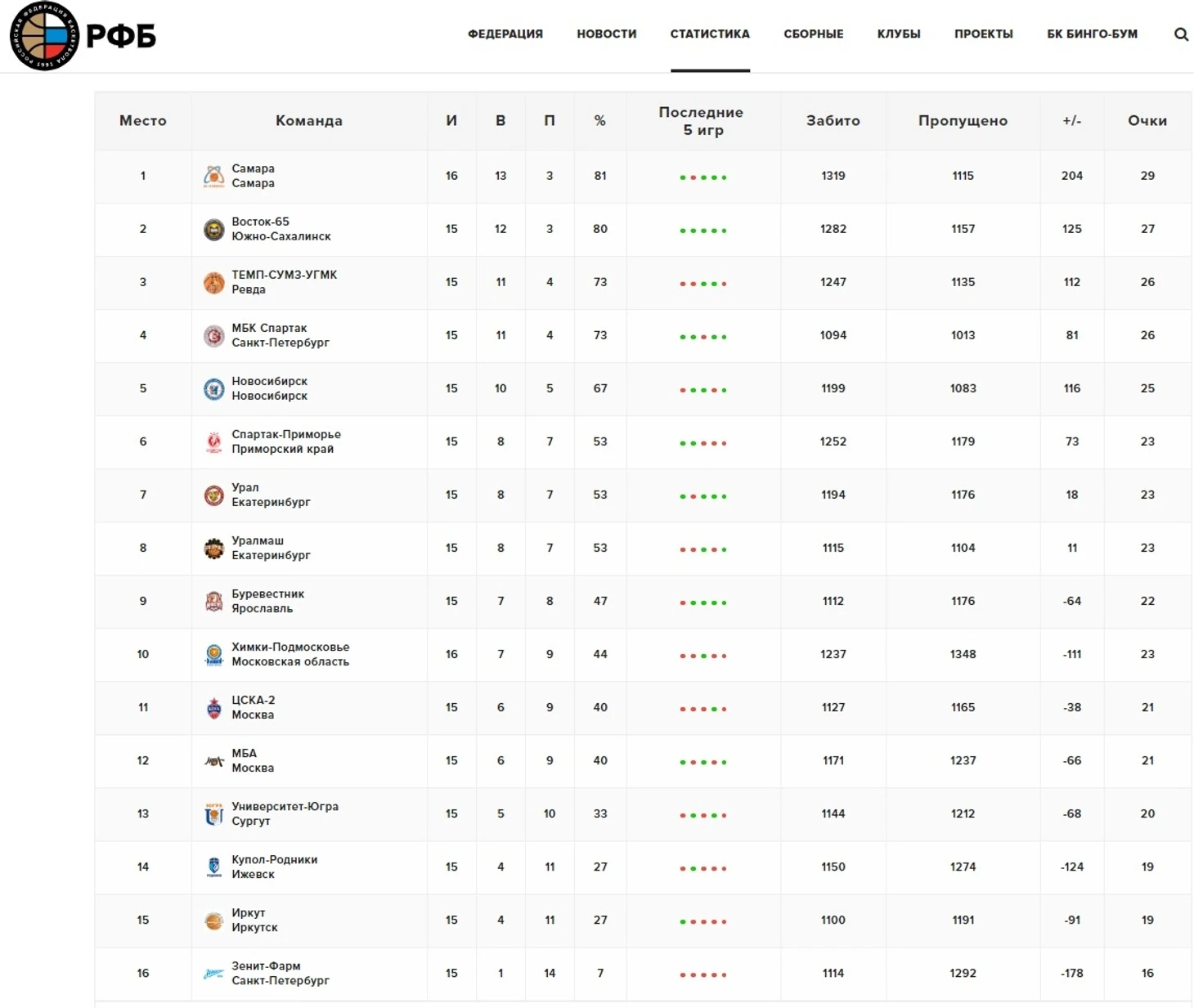Open the ПРОЕКТЫ menu
The image size is (1194, 1008).
point(984,34)
